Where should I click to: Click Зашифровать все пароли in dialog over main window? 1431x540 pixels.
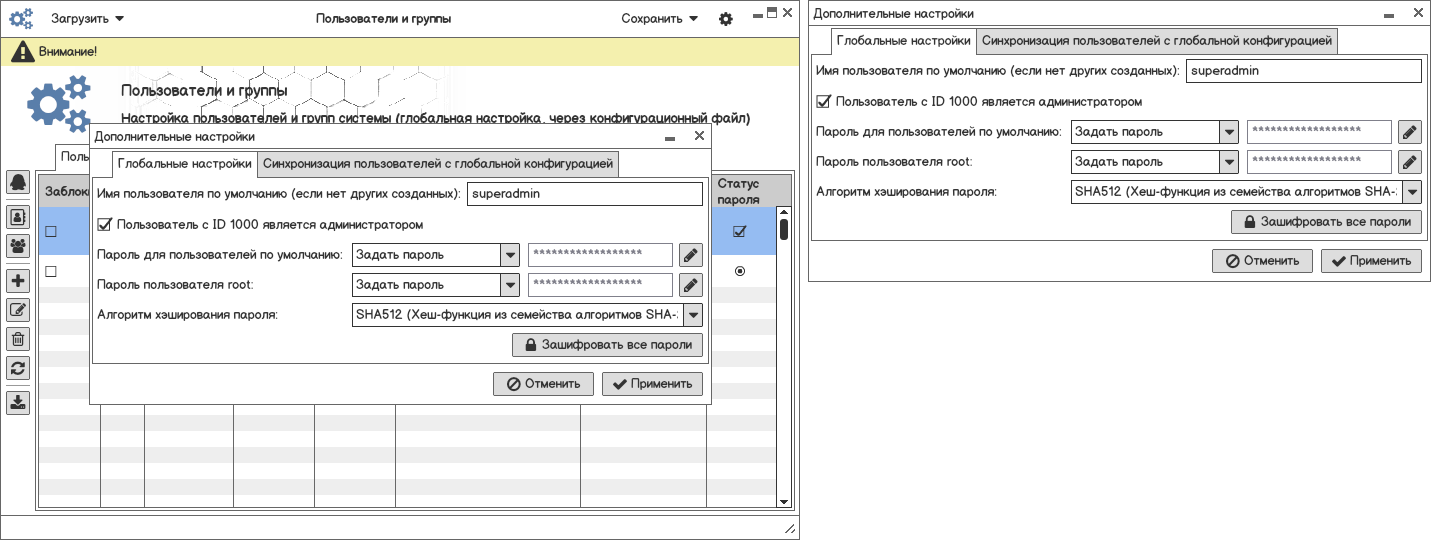pyautogui.click(x=607, y=345)
